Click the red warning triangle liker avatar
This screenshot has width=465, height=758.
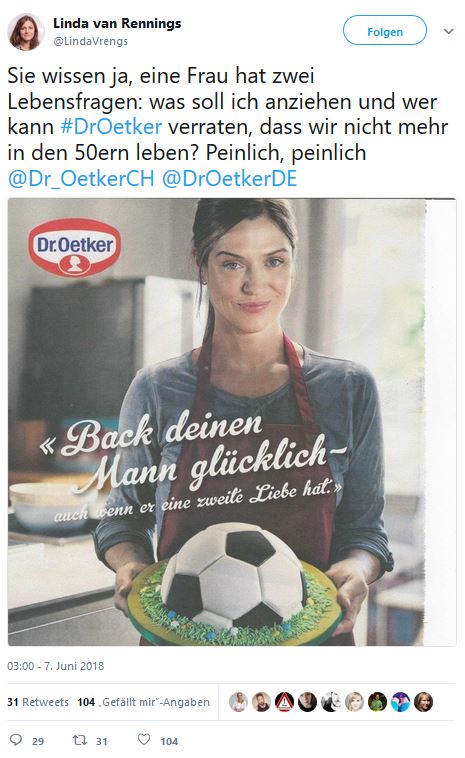[285, 702]
